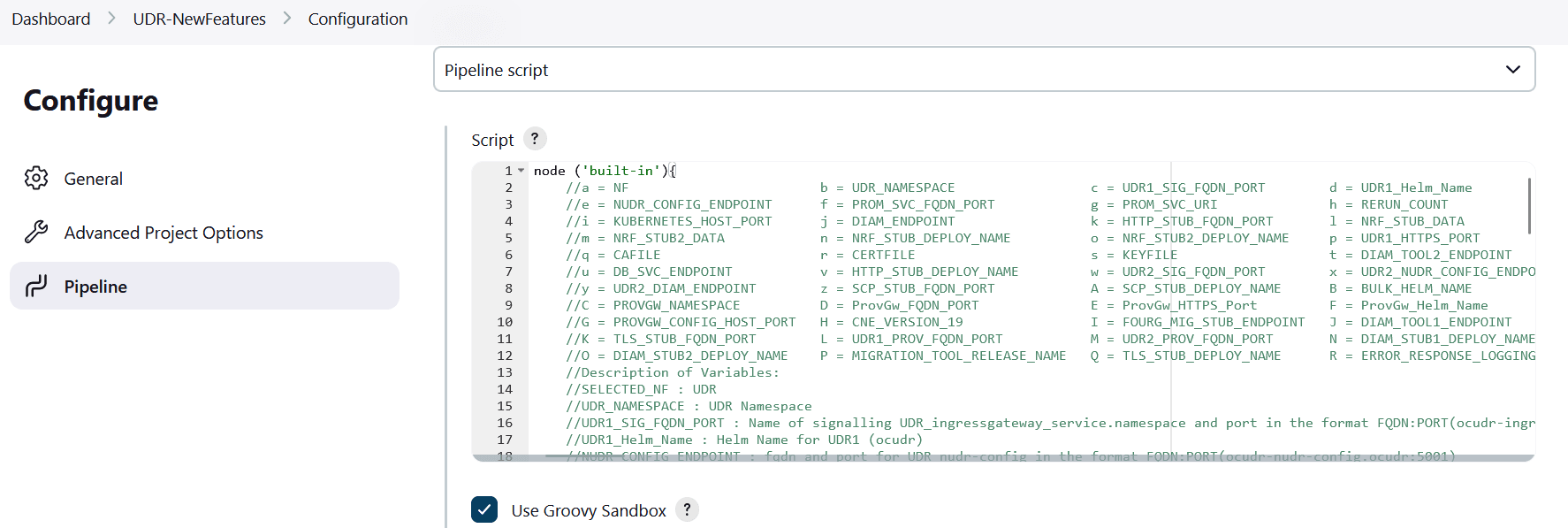Click the text CAFILE on line 6
This screenshot has height=528, width=1568.
point(637,255)
